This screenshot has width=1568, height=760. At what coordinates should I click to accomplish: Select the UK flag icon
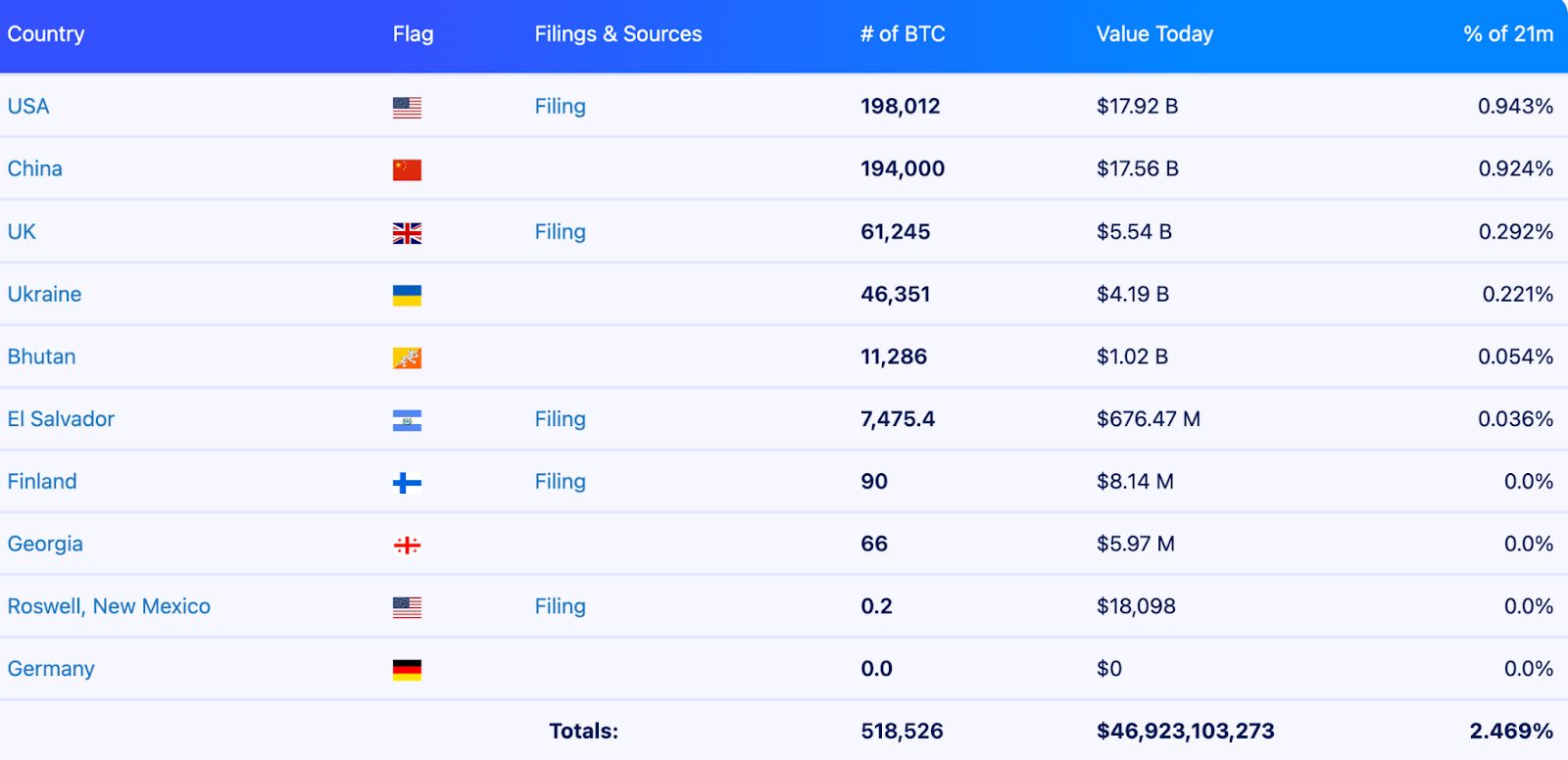coord(406,231)
